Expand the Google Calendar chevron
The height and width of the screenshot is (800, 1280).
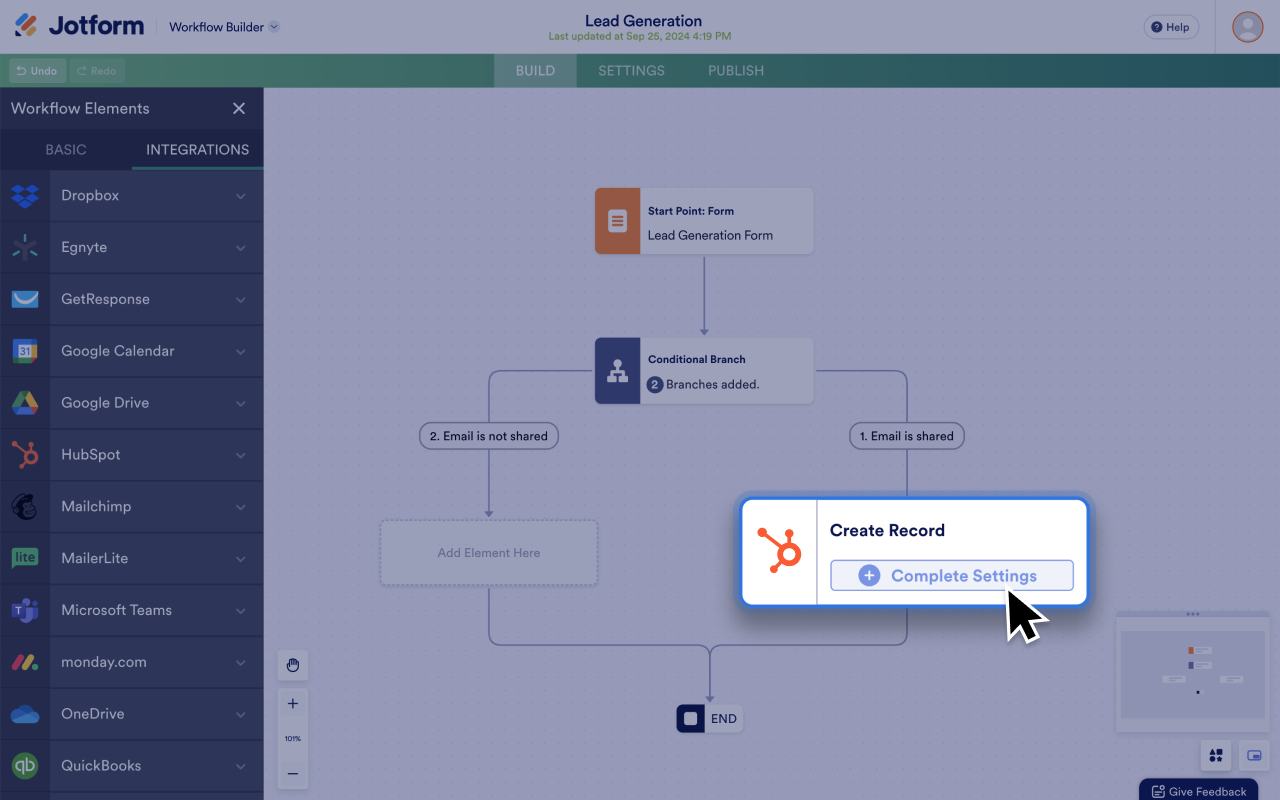(241, 351)
